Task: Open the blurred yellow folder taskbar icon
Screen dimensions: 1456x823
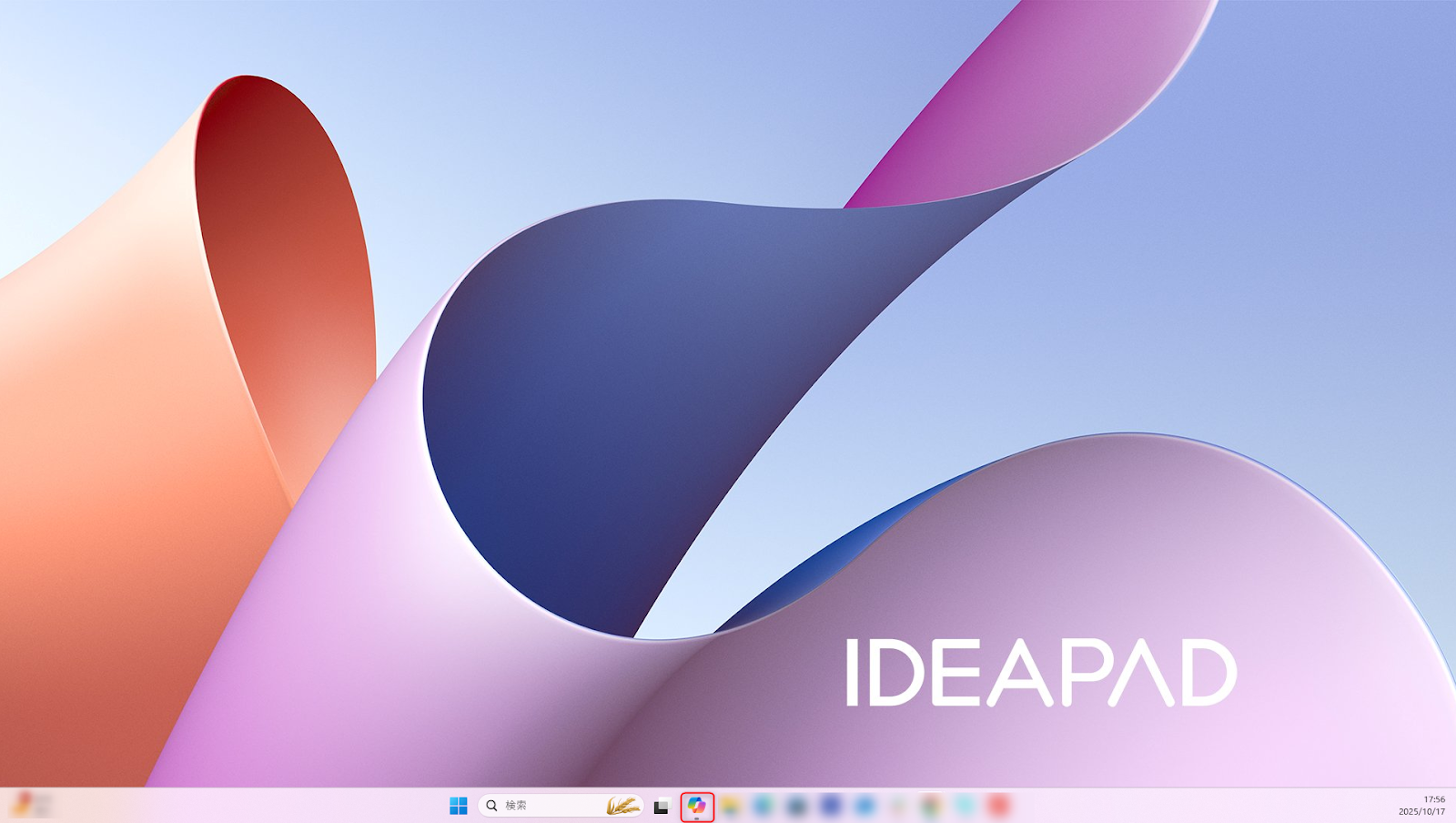Action: click(731, 806)
